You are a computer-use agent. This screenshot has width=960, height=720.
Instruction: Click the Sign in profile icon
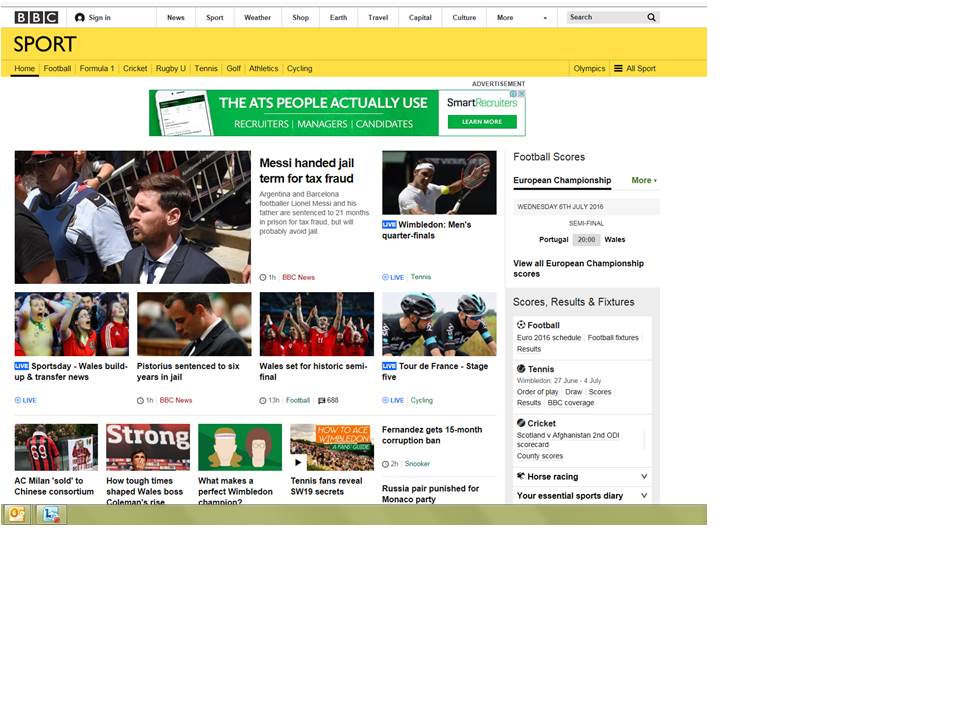(80, 17)
